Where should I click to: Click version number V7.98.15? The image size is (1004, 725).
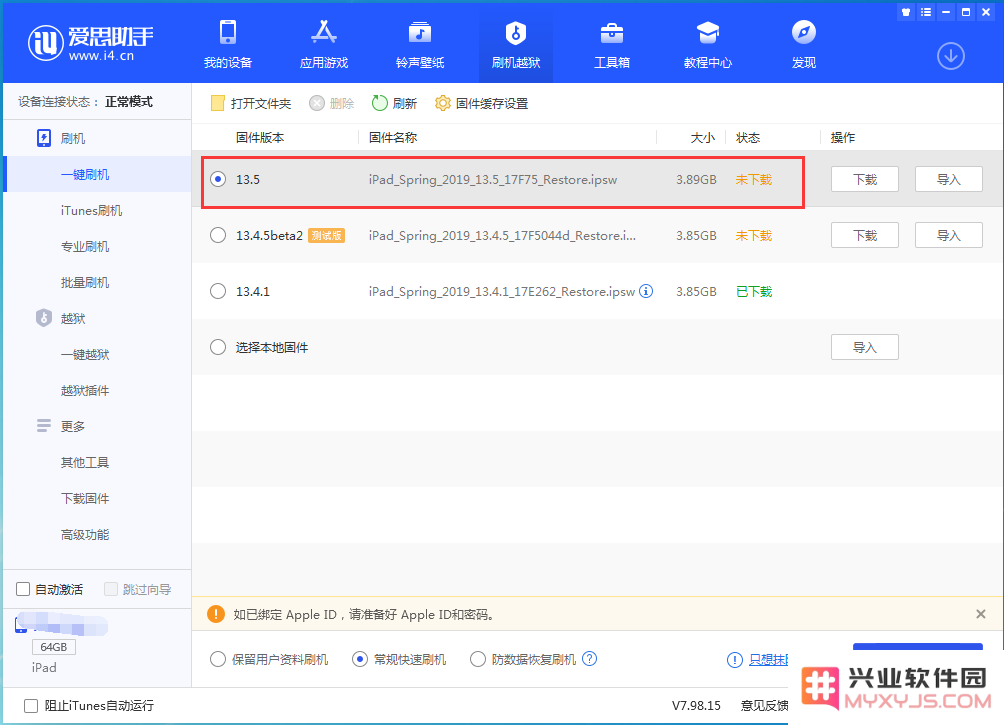coord(696,706)
